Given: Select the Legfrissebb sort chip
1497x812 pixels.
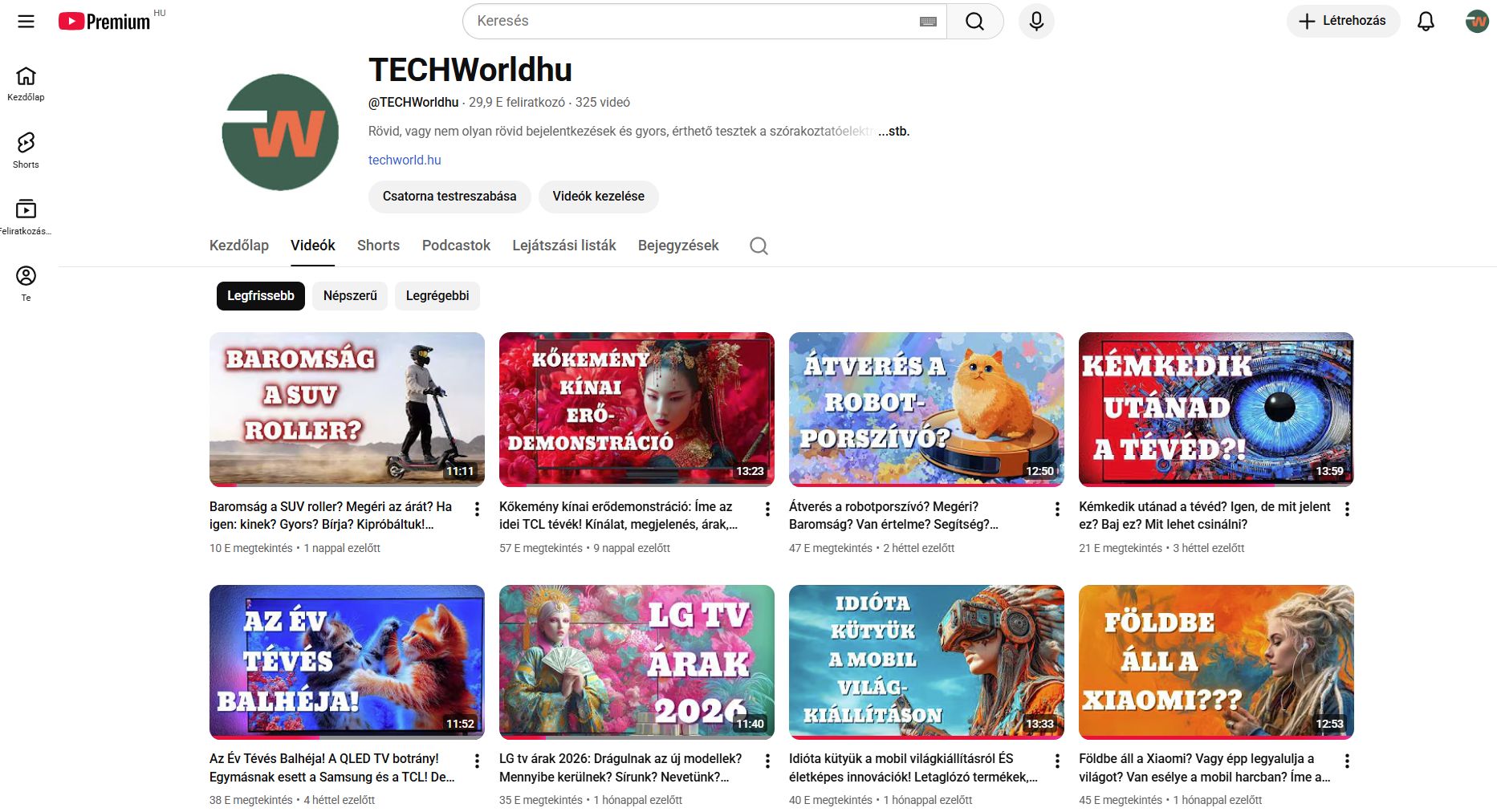Looking at the screenshot, I should [261, 296].
